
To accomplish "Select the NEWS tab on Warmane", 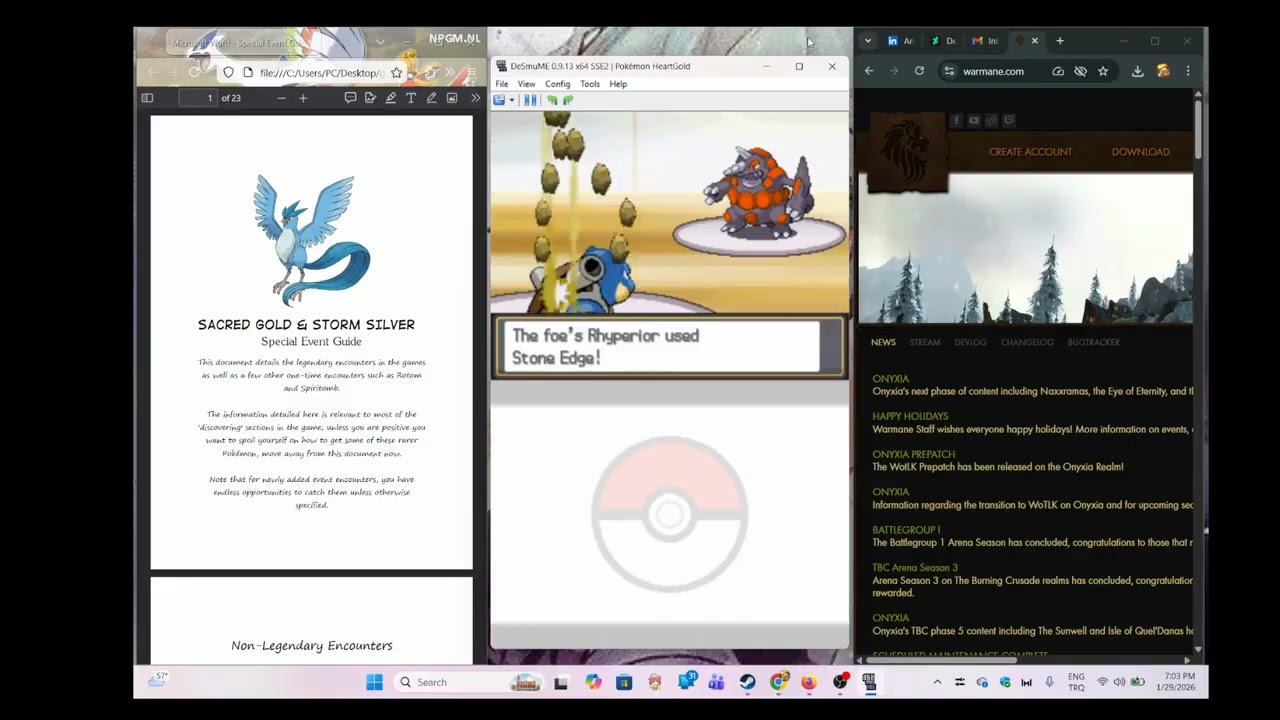I will 883,342.
